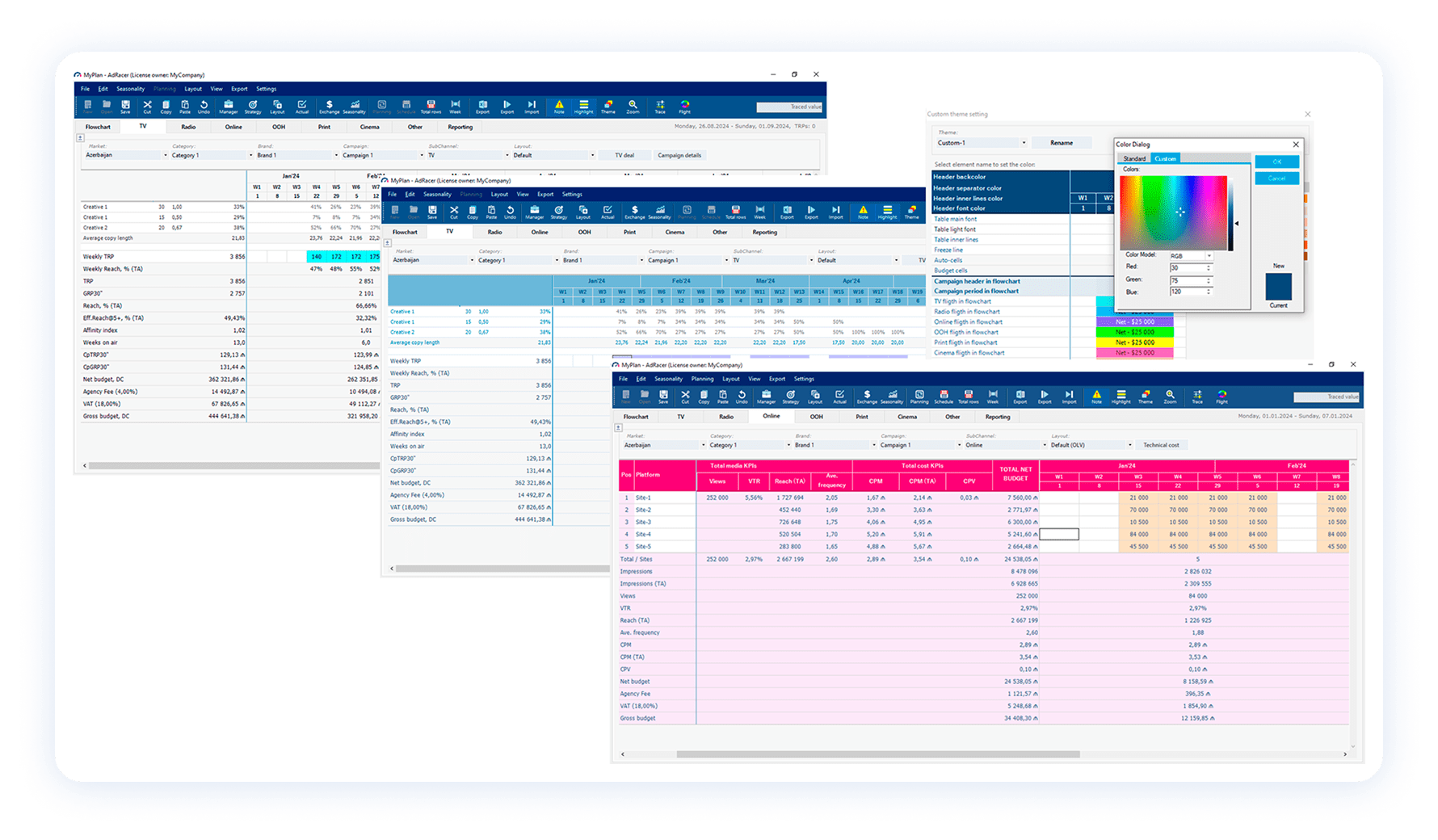Click Planning icon in front Online window toolbar
Screen dimensions: 1438x840
click(919, 396)
